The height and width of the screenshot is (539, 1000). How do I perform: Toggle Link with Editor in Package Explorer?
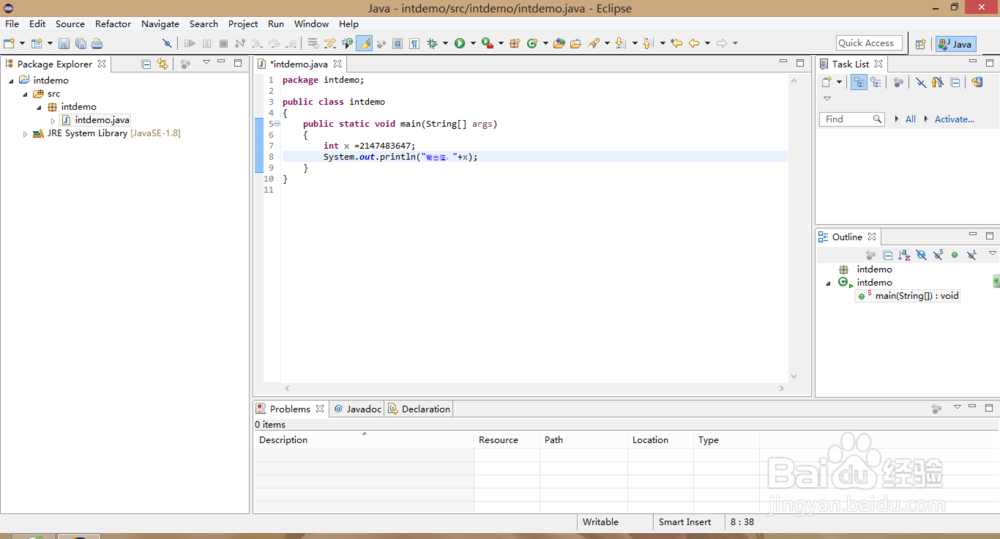[163, 64]
